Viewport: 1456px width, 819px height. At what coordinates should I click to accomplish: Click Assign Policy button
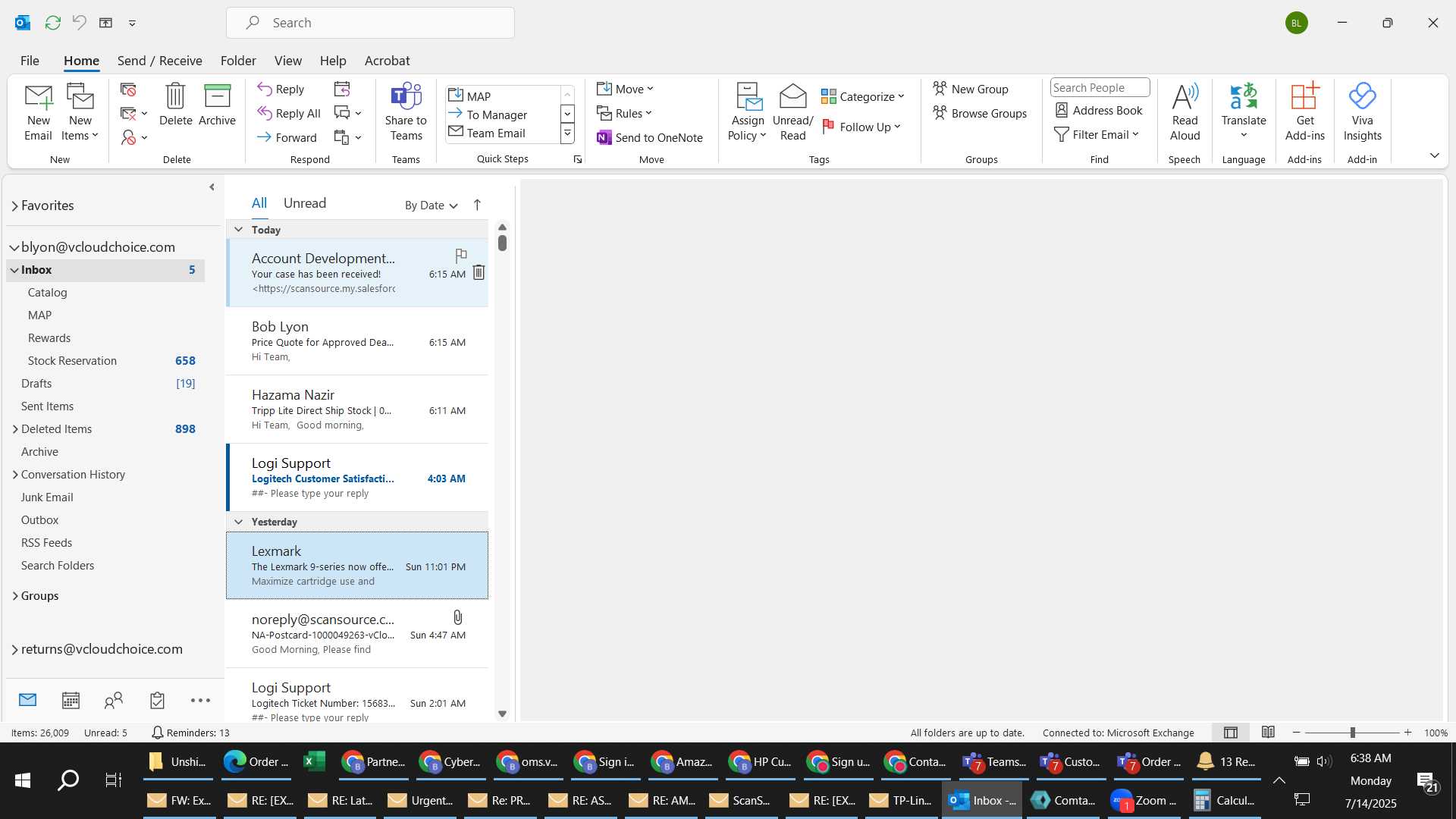[x=748, y=112]
